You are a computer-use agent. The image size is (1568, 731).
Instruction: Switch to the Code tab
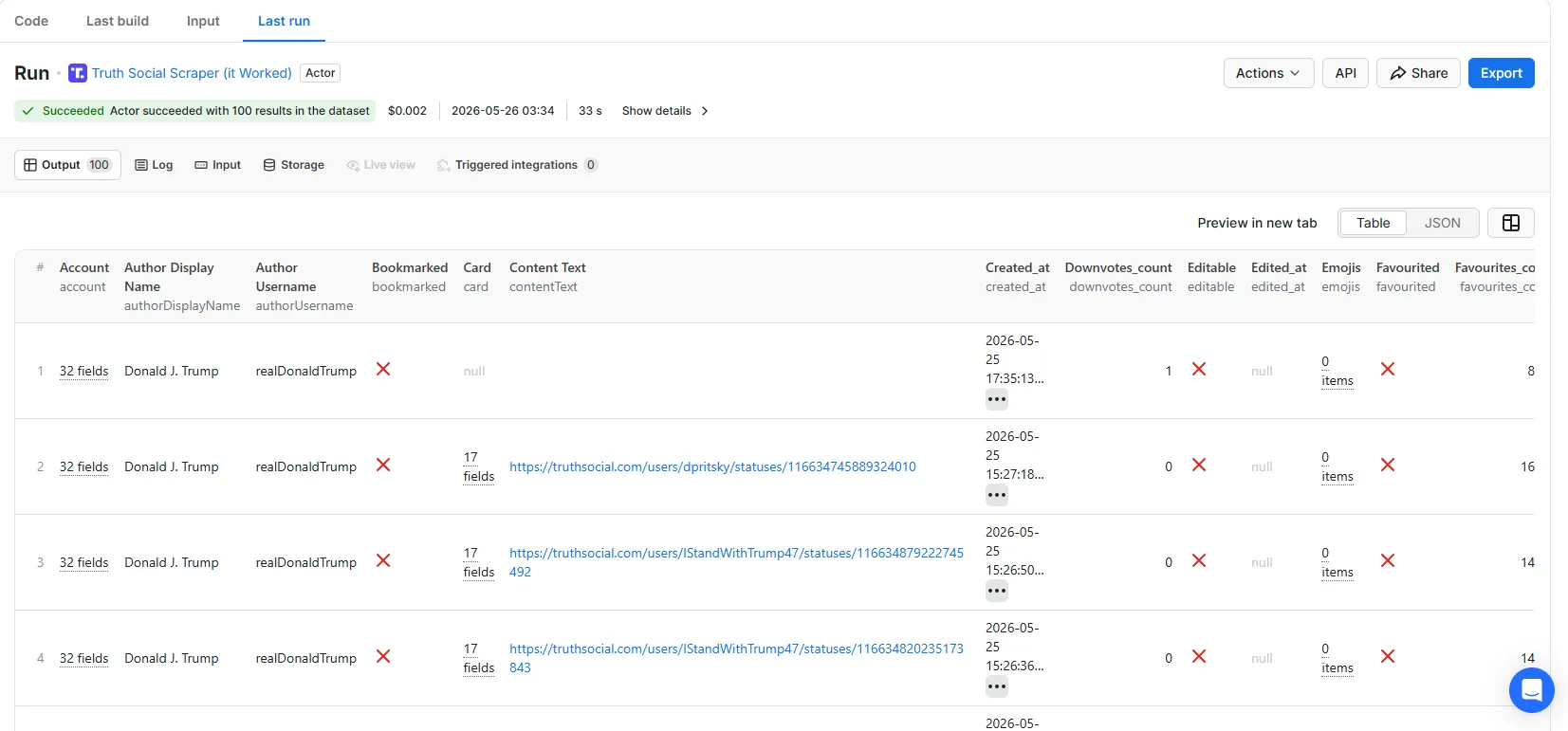(31, 21)
